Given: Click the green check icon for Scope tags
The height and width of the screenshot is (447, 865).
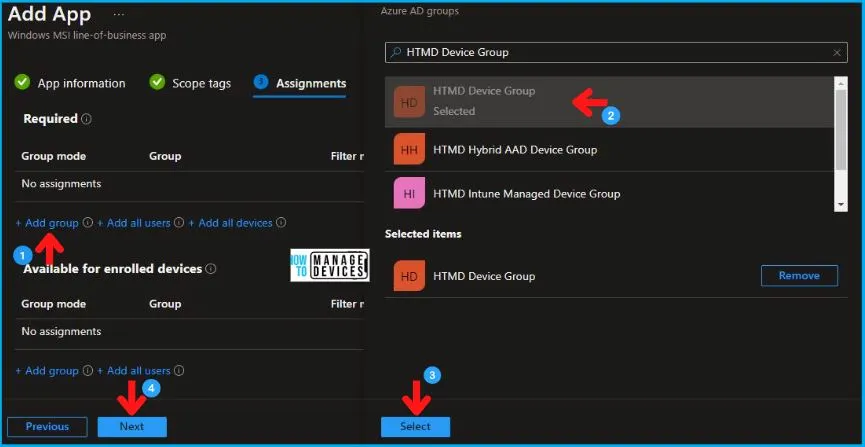Looking at the screenshot, I should coord(157,83).
